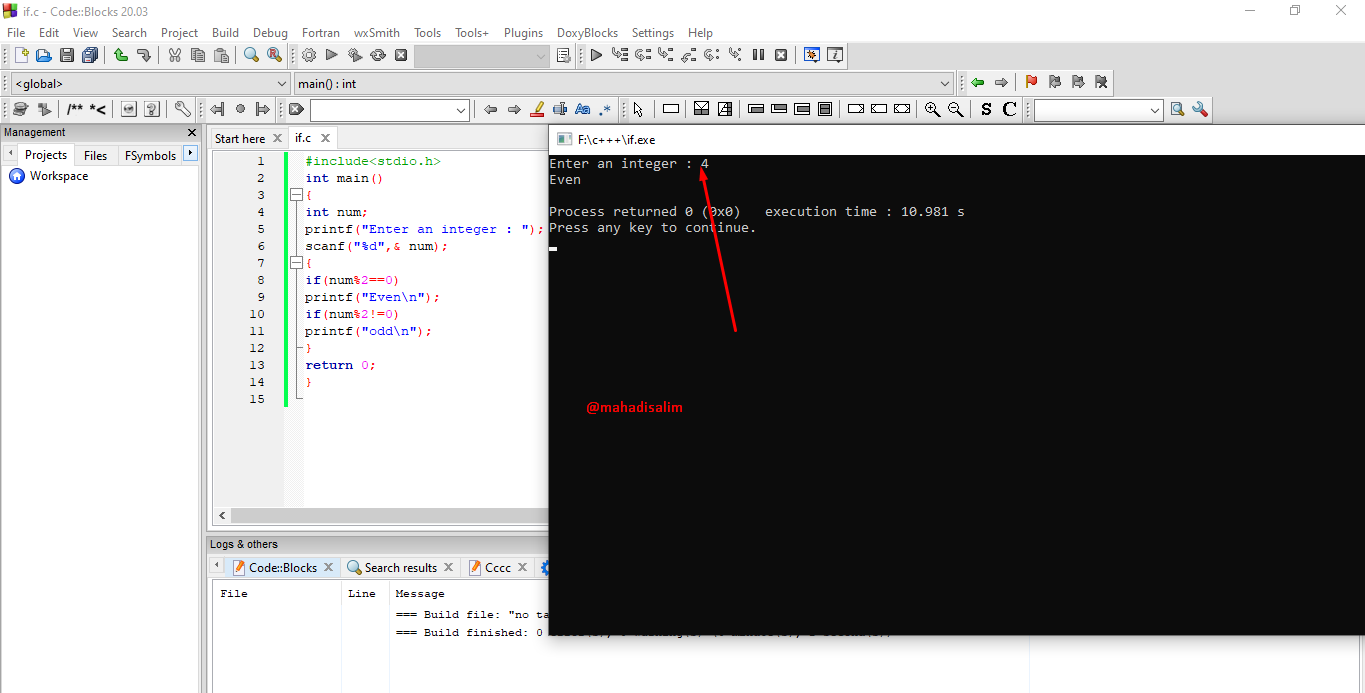Image resolution: width=1365 pixels, height=693 pixels.
Task: Jump back with the green arrow
Action: [x=978, y=83]
